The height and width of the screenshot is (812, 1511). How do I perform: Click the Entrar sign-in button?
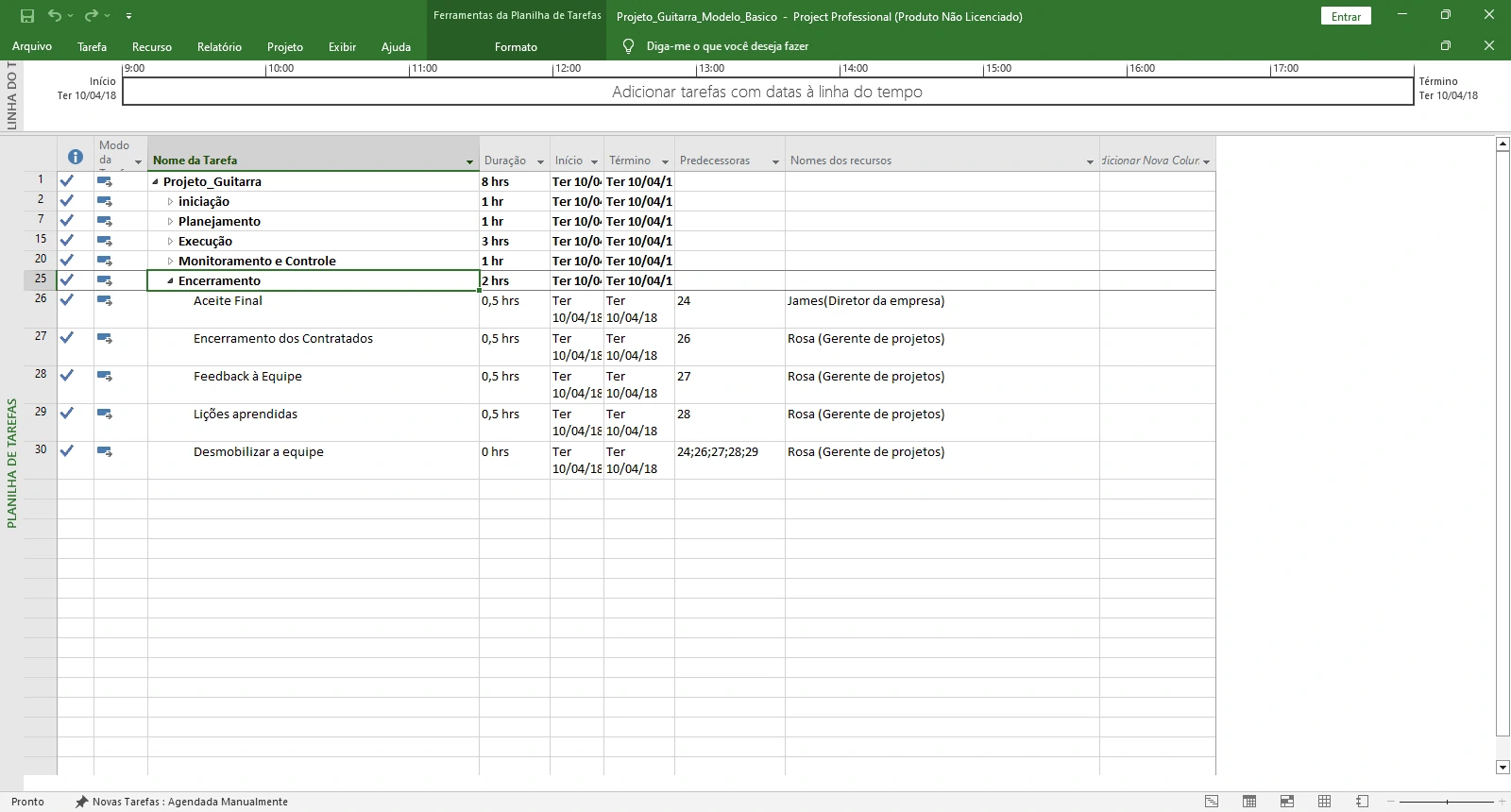point(1346,16)
